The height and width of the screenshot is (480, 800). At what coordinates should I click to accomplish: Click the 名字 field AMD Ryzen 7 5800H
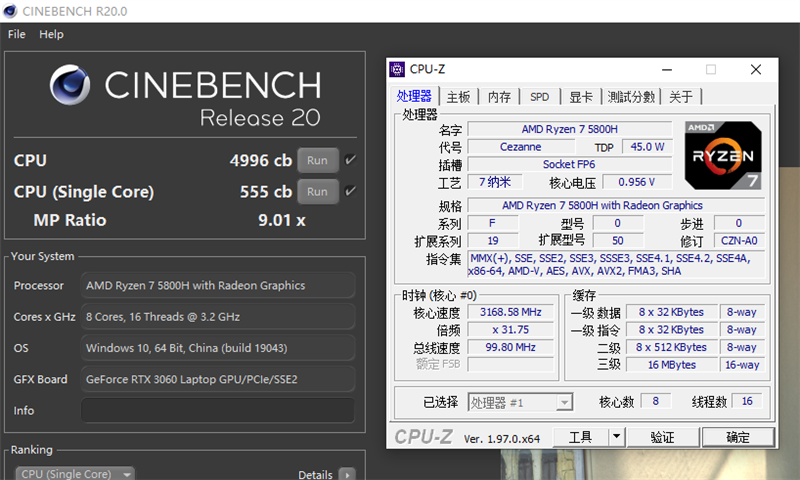[x=569, y=129]
